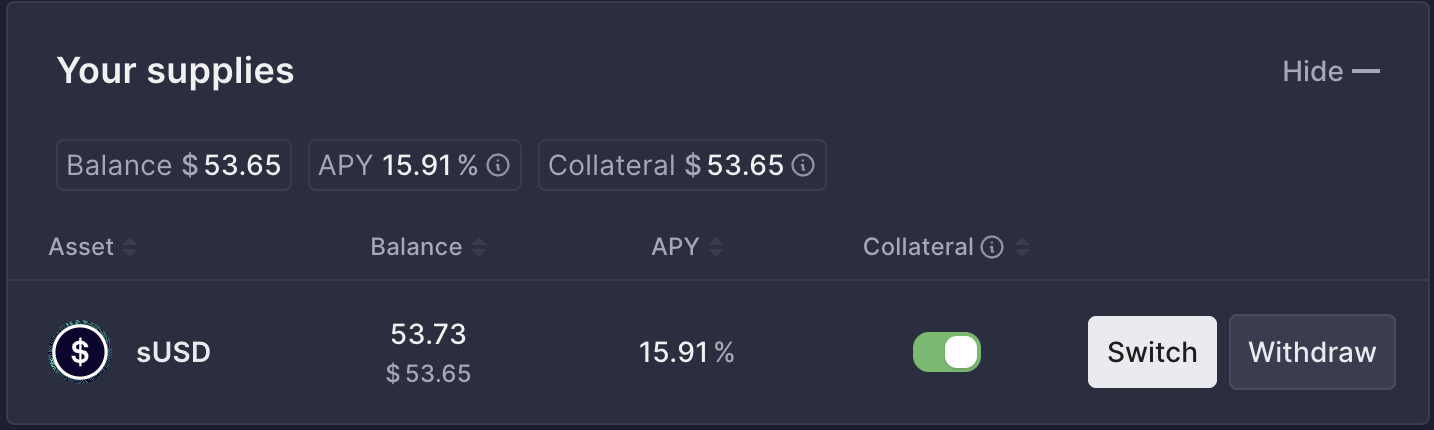The width and height of the screenshot is (1434, 430).
Task: Click info icon in Collateral column header
Action: point(992,247)
